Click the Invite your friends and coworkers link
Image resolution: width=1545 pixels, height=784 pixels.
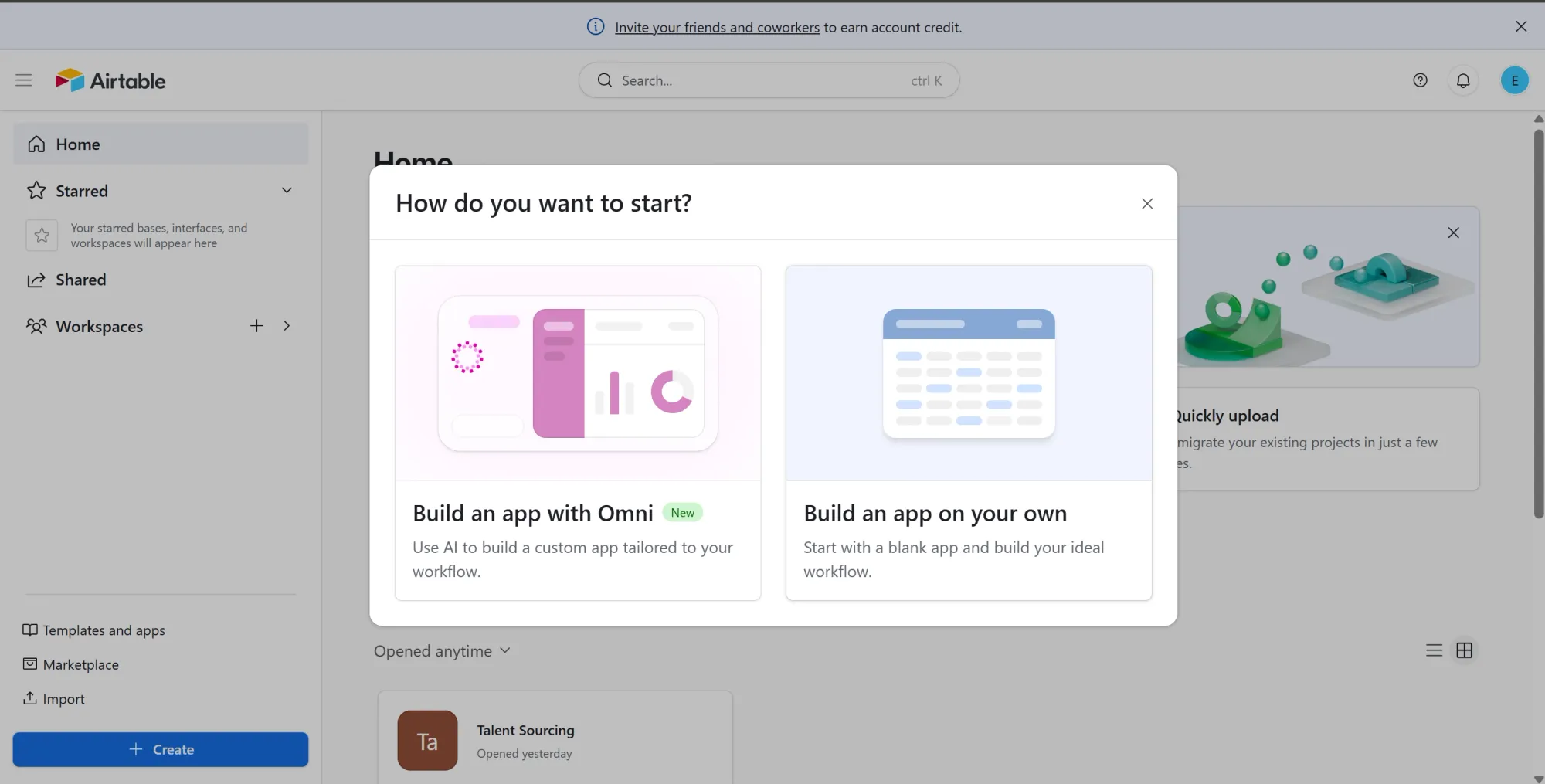coord(717,27)
